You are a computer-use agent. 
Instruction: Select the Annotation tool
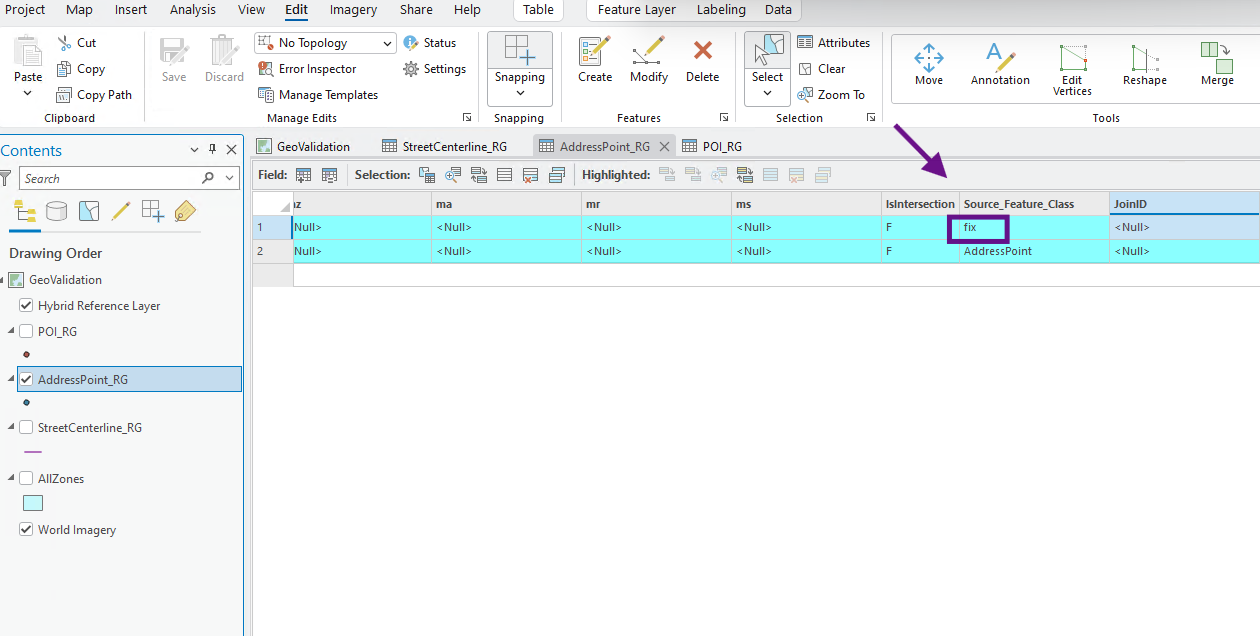pos(999,56)
